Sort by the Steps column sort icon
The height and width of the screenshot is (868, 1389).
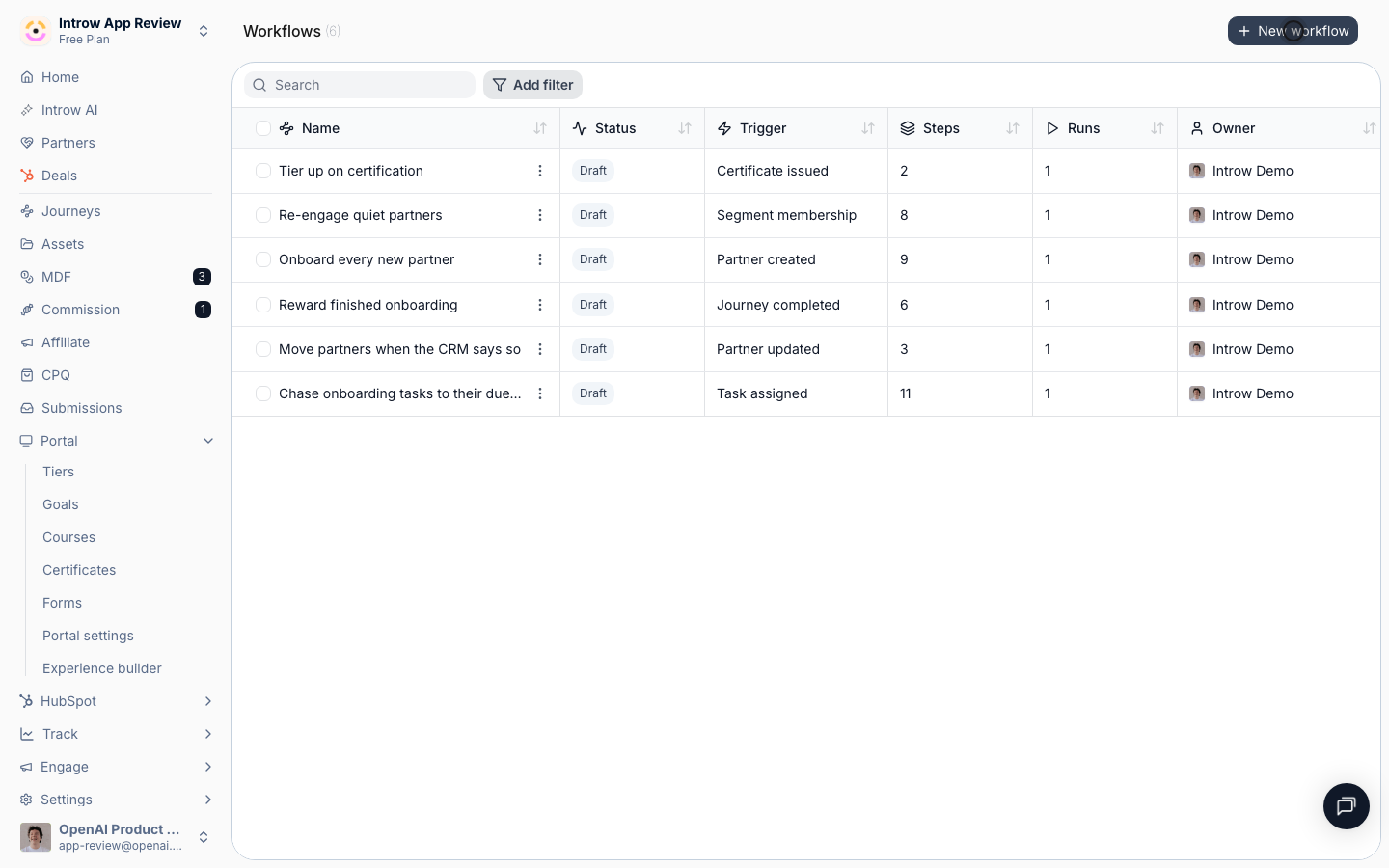pyautogui.click(x=1013, y=128)
